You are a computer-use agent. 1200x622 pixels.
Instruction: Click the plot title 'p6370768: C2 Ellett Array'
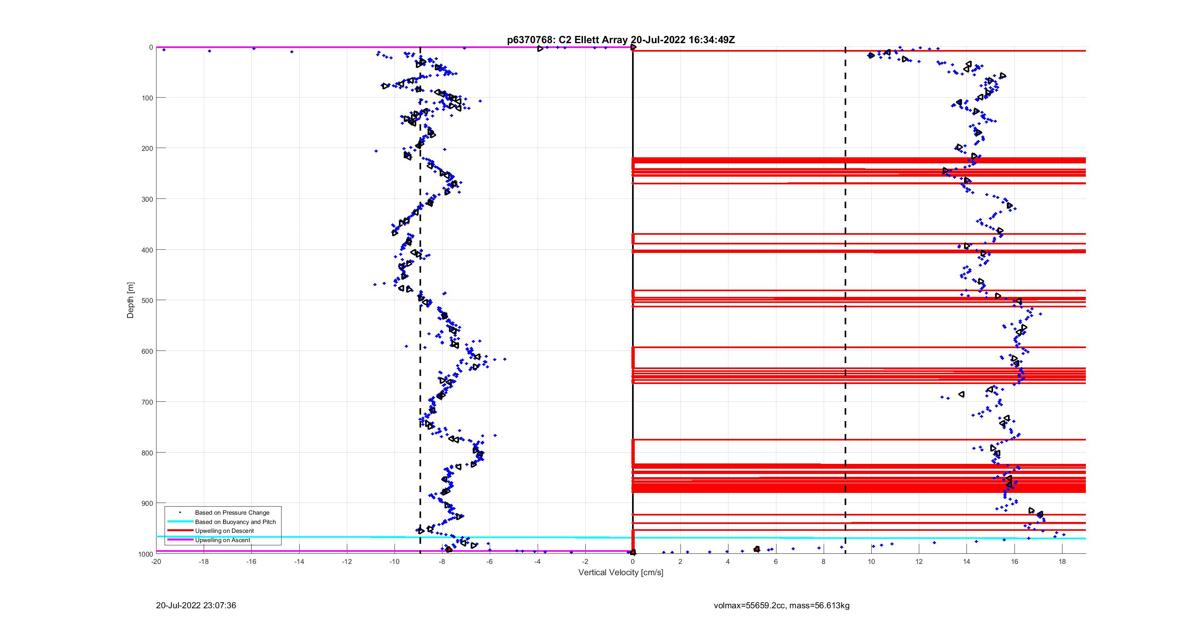tap(568, 40)
